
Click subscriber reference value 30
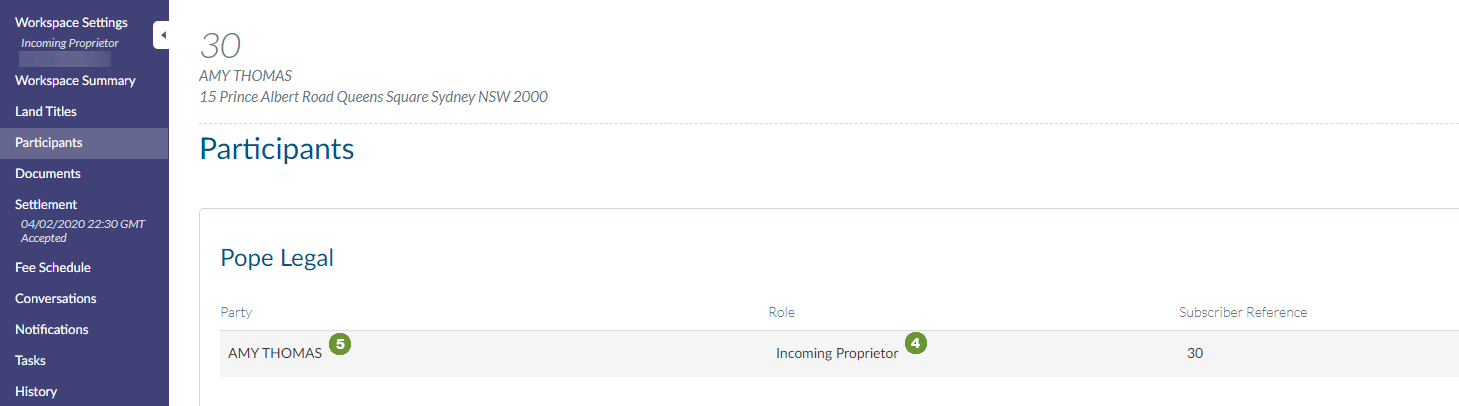pos(1195,353)
